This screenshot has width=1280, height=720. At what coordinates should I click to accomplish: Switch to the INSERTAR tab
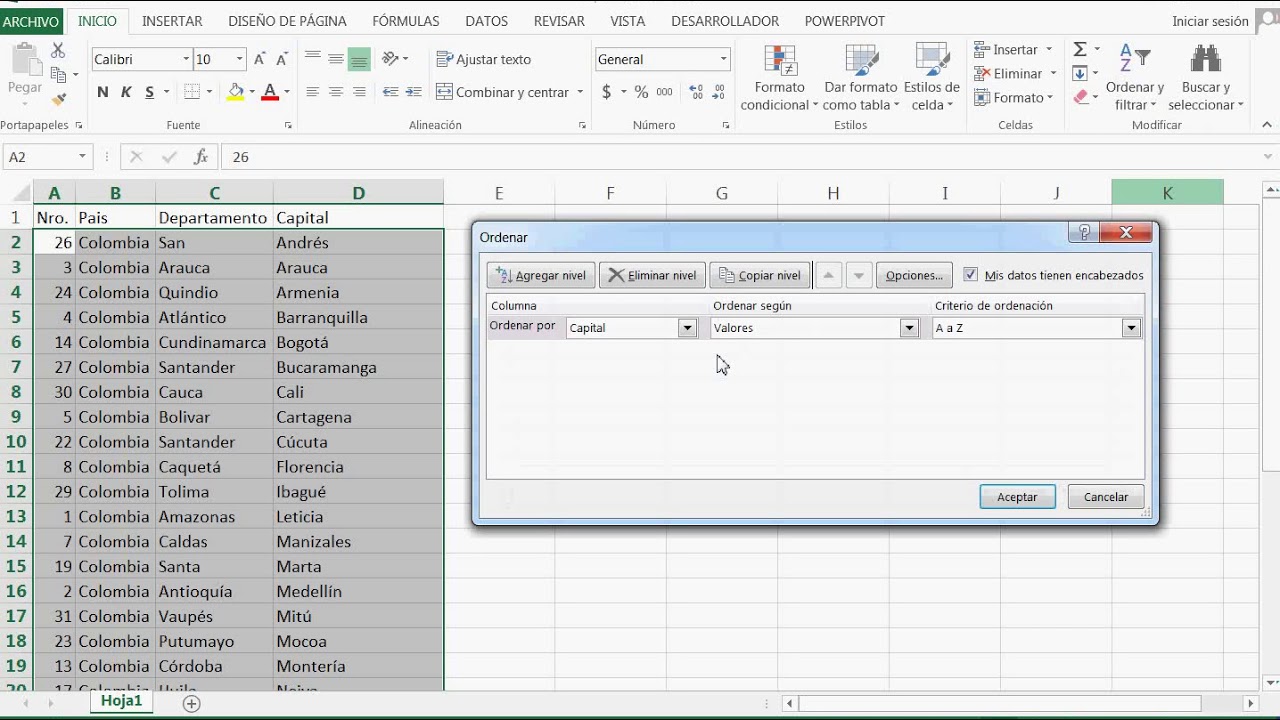click(172, 21)
